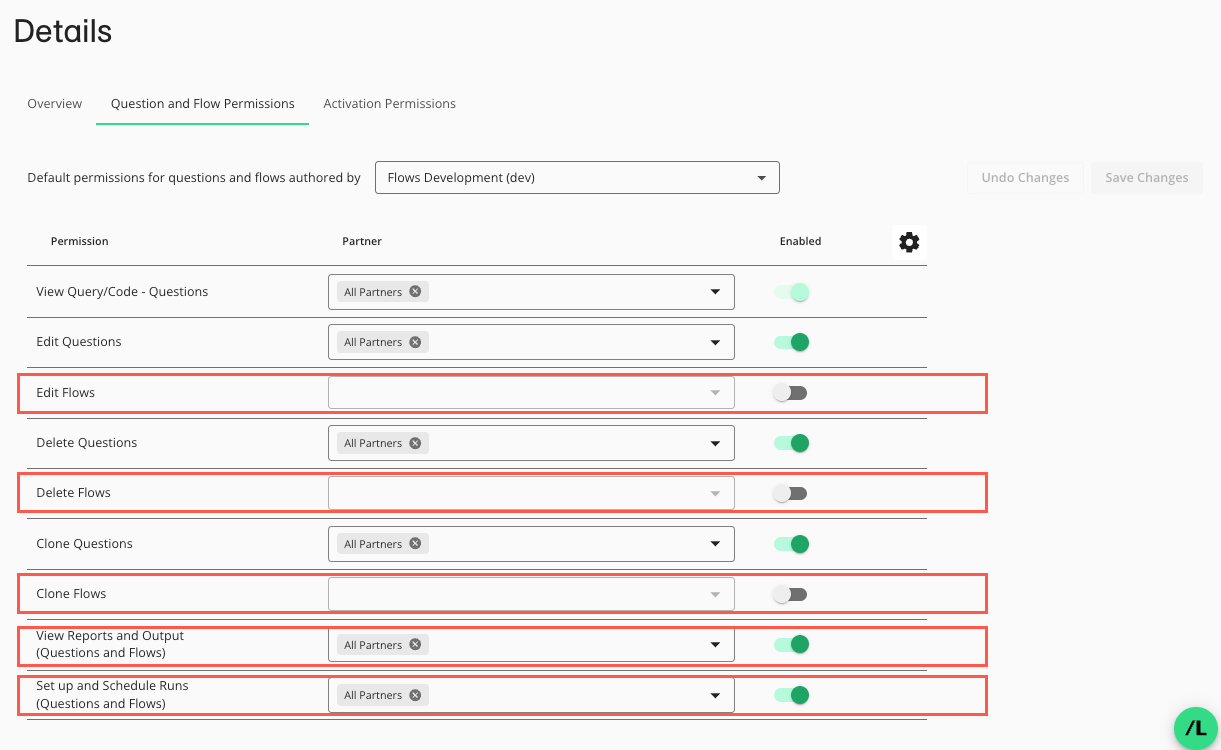The image size is (1221, 750).
Task: Remove All Partners chip in Schedule Runs row
Action: point(415,695)
